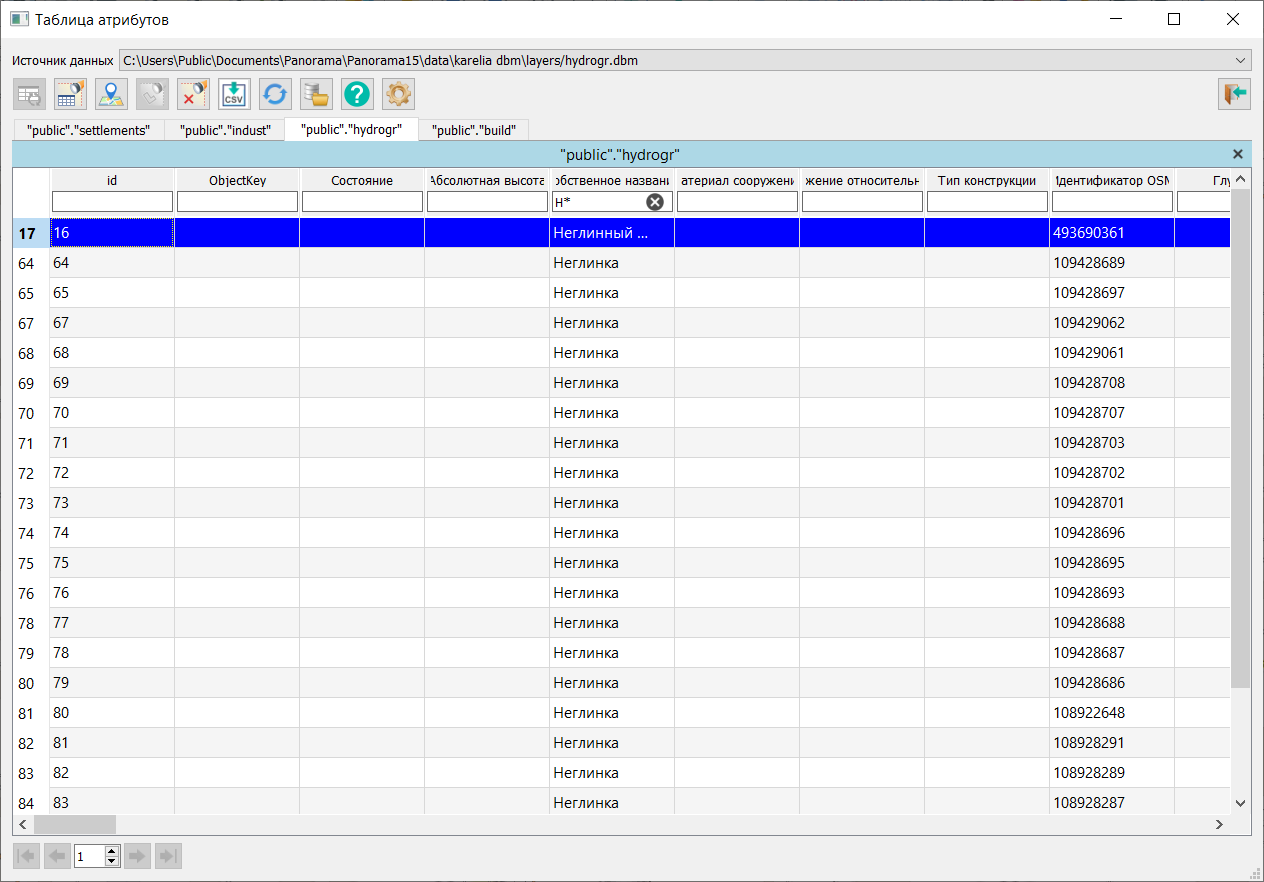The image size is (1264, 882).
Task: Open settings with the gear icon
Action: (x=398, y=95)
